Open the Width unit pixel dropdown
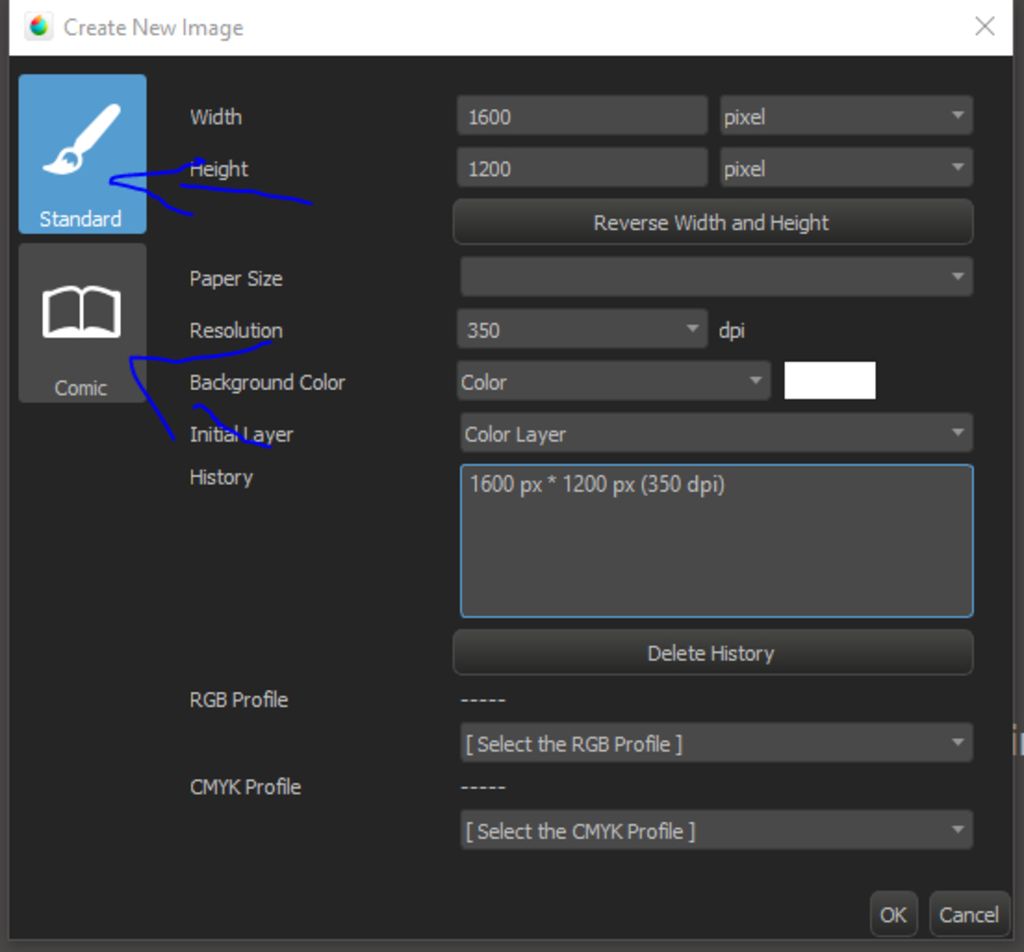The image size is (1024, 952). (x=846, y=116)
